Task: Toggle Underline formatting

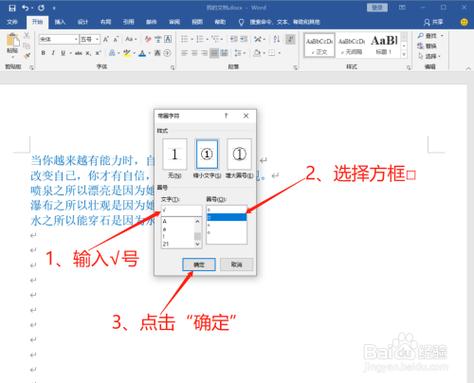Action: [63, 53]
